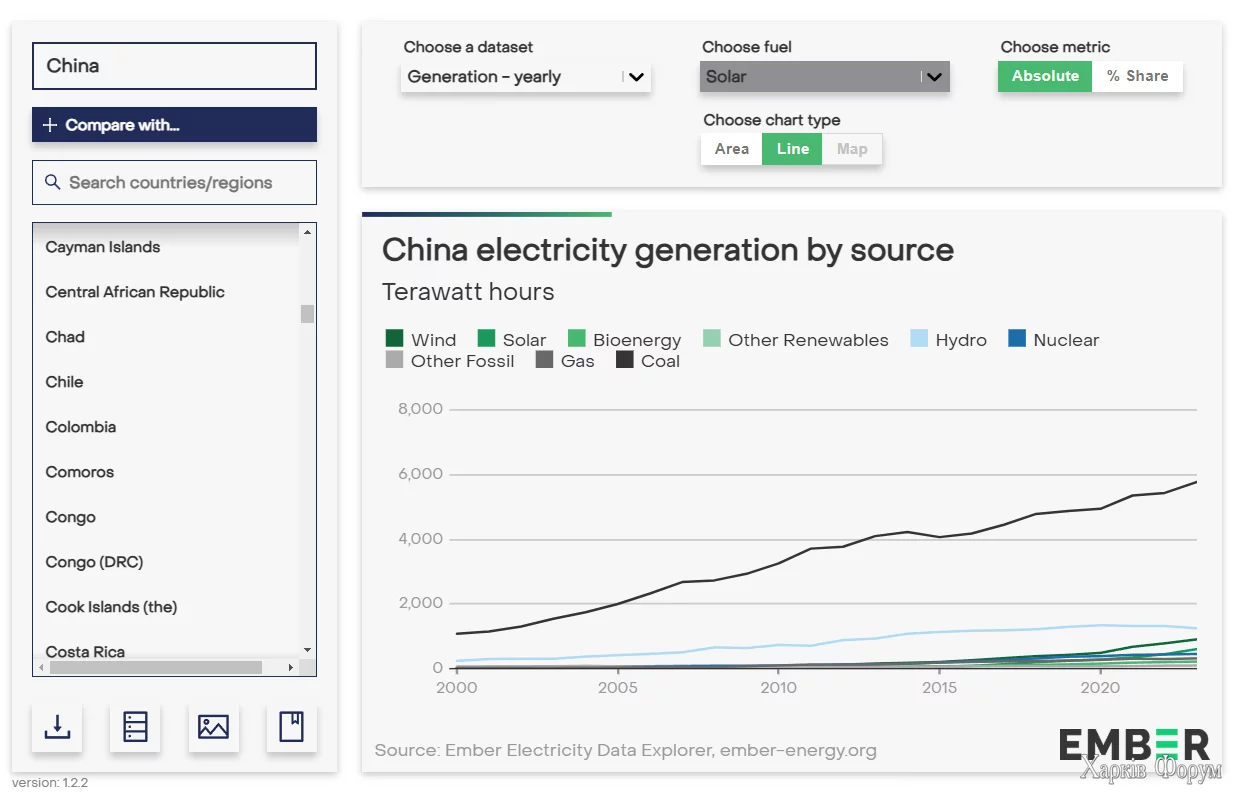Click the search magnifier icon
1241x796 pixels.
(53, 183)
